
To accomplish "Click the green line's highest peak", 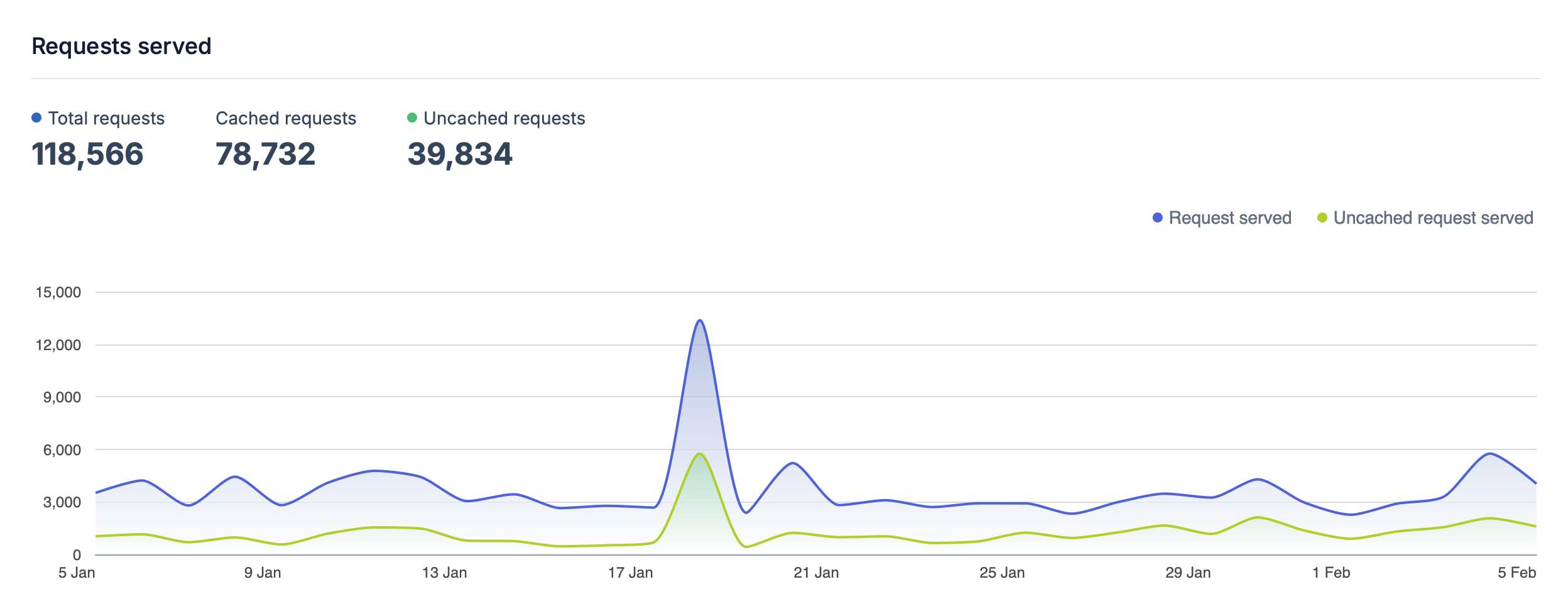I will (699, 454).
